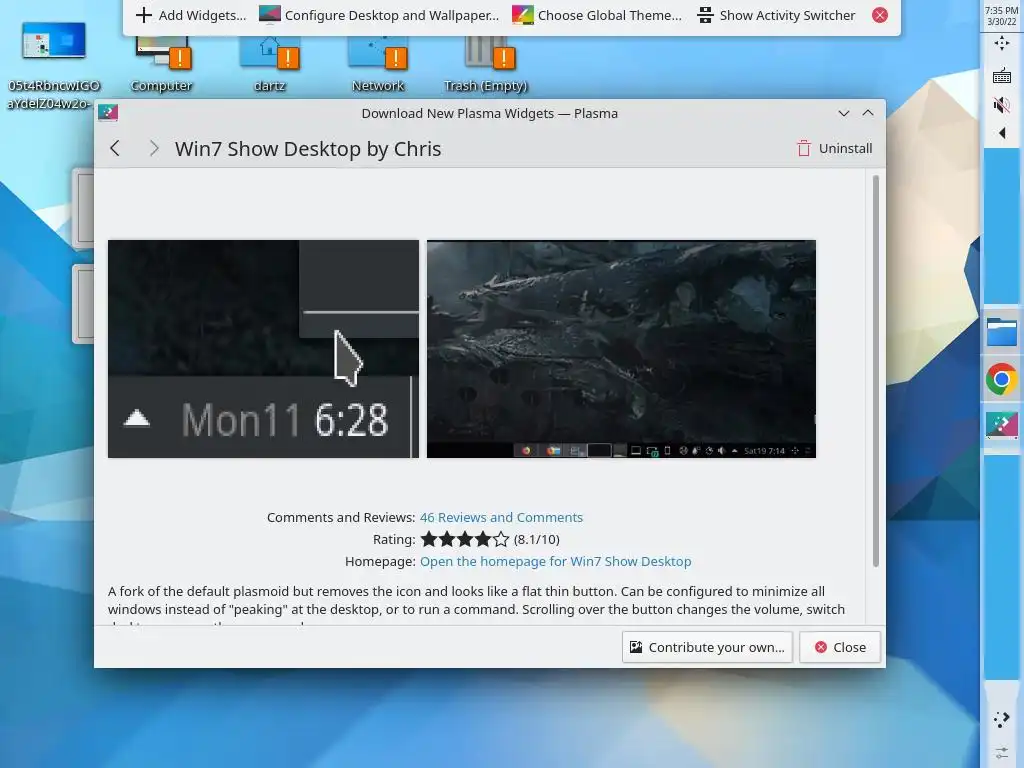Image resolution: width=1024 pixels, height=768 pixels.
Task: Launch Google Chrome from the panel
Action: click(1002, 379)
